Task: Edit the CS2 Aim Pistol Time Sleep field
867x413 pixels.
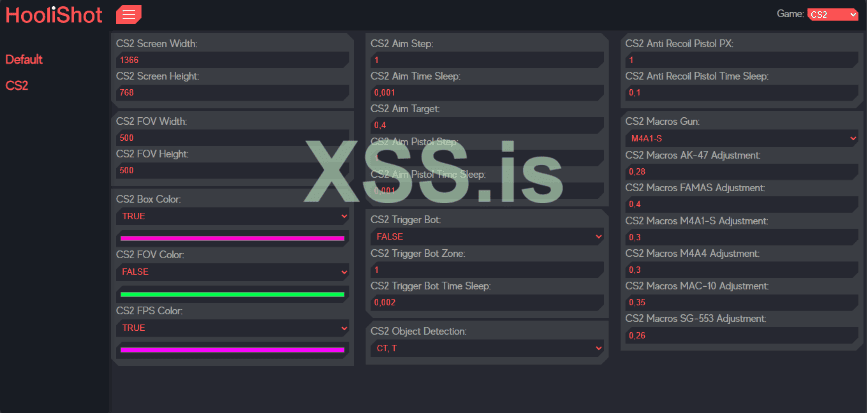Action: click(487, 191)
